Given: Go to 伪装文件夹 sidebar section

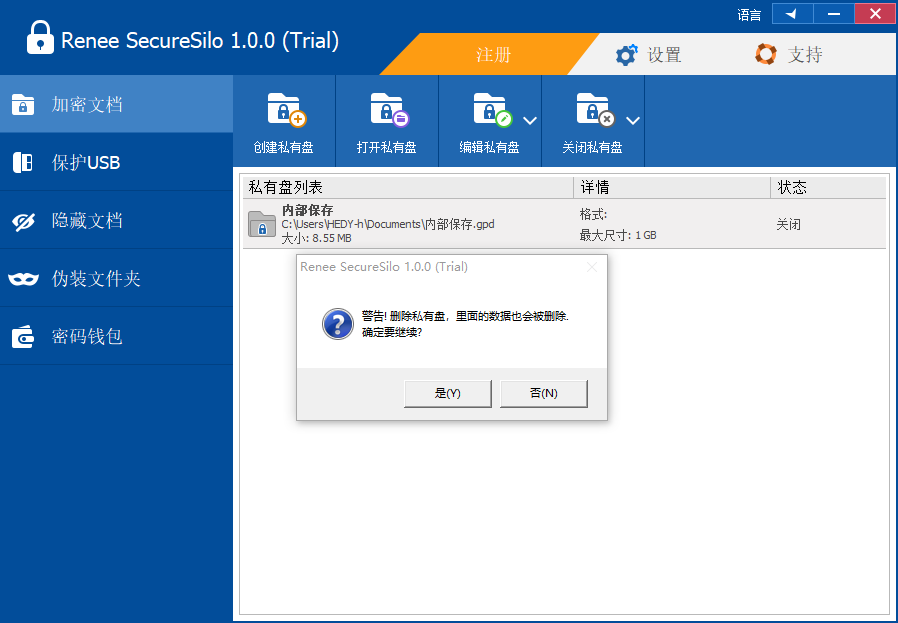Looking at the screenshot, I should click(116, 278).
